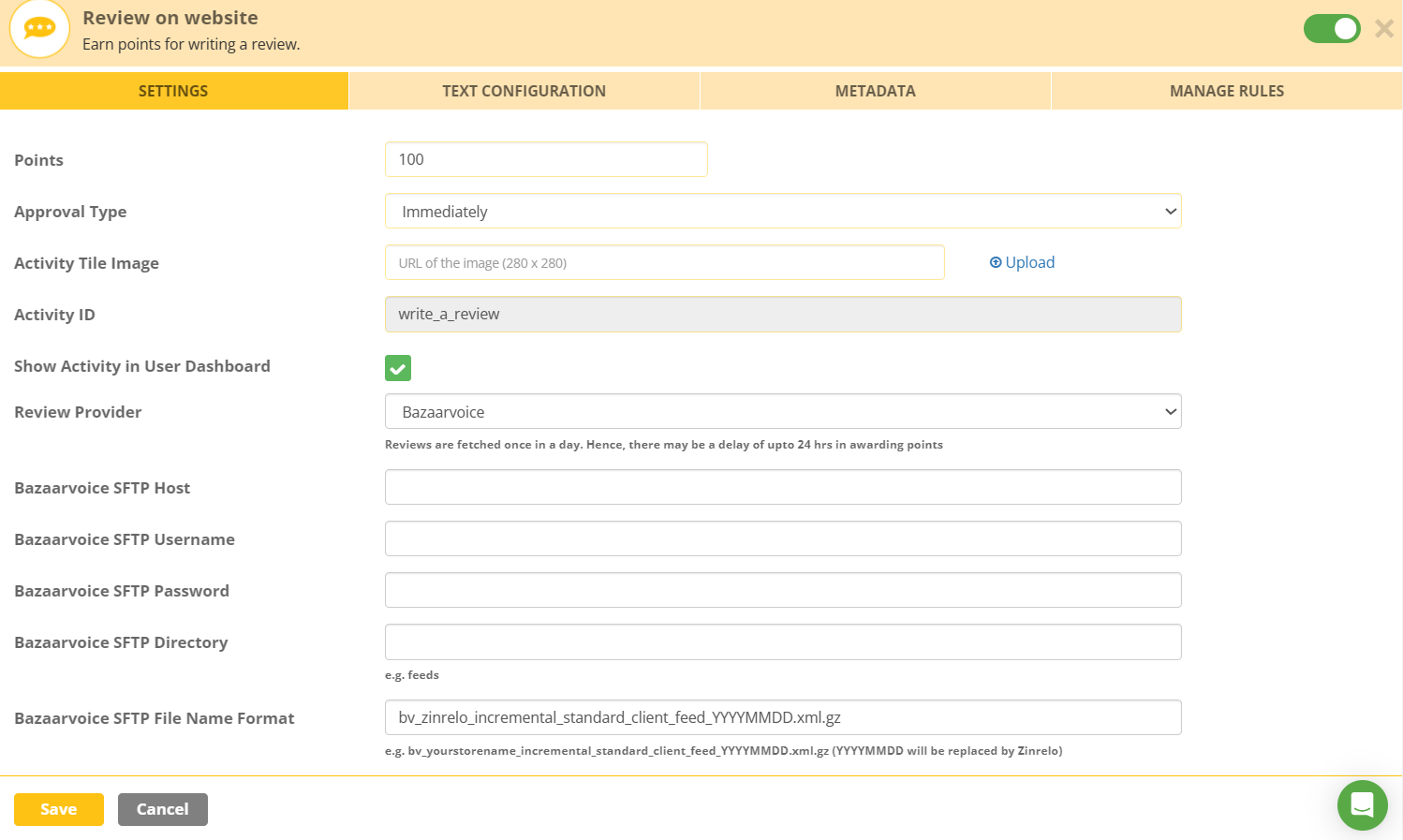Open the chat support widget icon
Image resolution: width=1403 pixels, height=840 pixels.
click(x=1362, y=805)
